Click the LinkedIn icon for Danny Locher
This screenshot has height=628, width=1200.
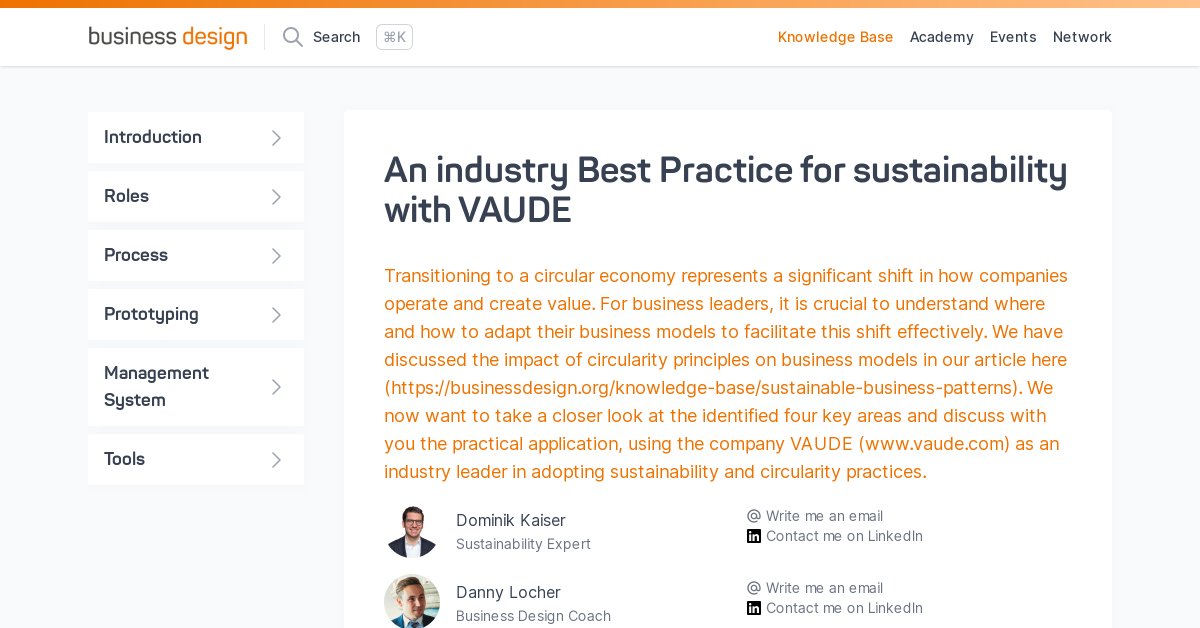click(754, 608)
